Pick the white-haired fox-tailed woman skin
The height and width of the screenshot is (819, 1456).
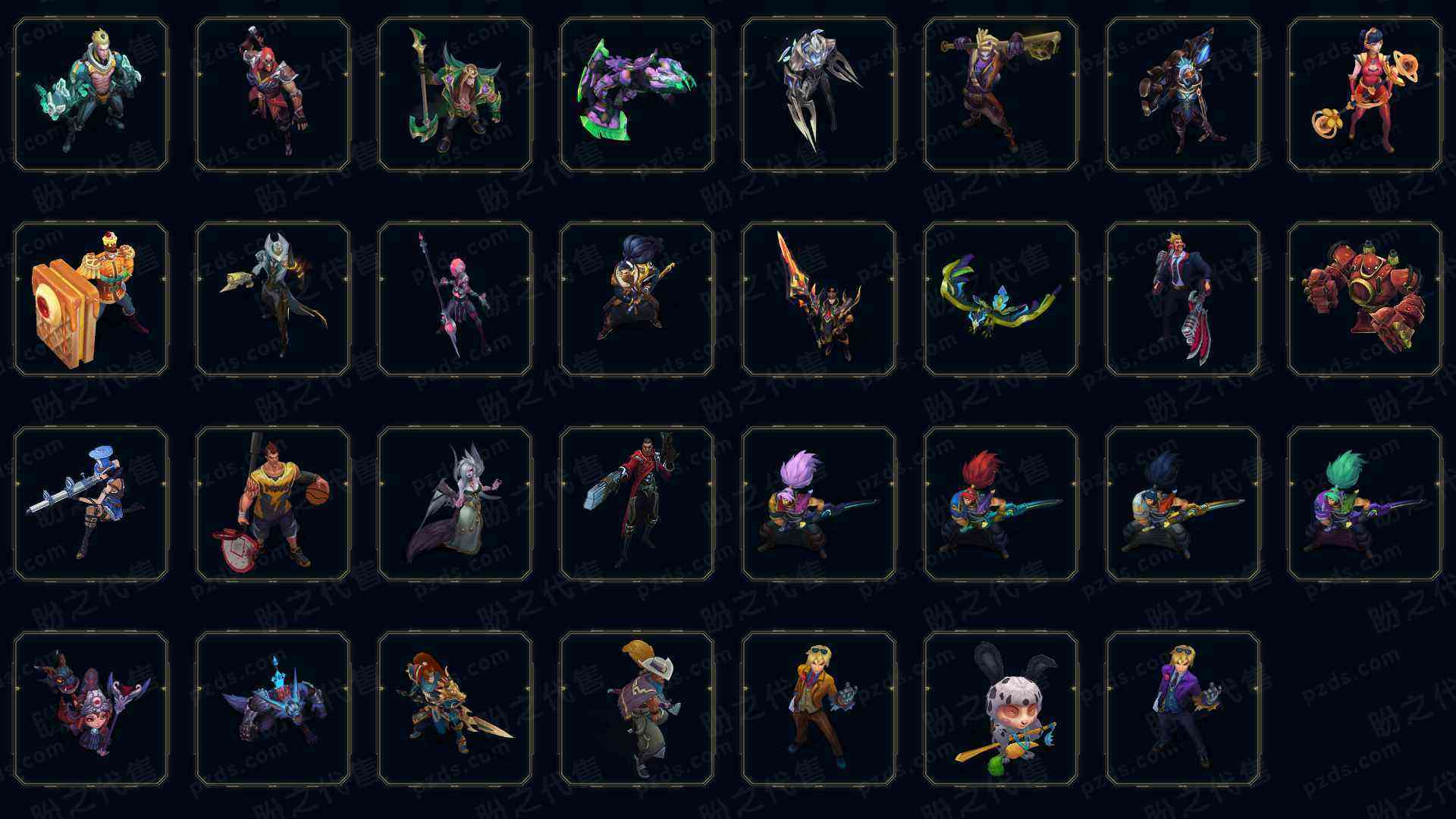[x=454, y=504]
